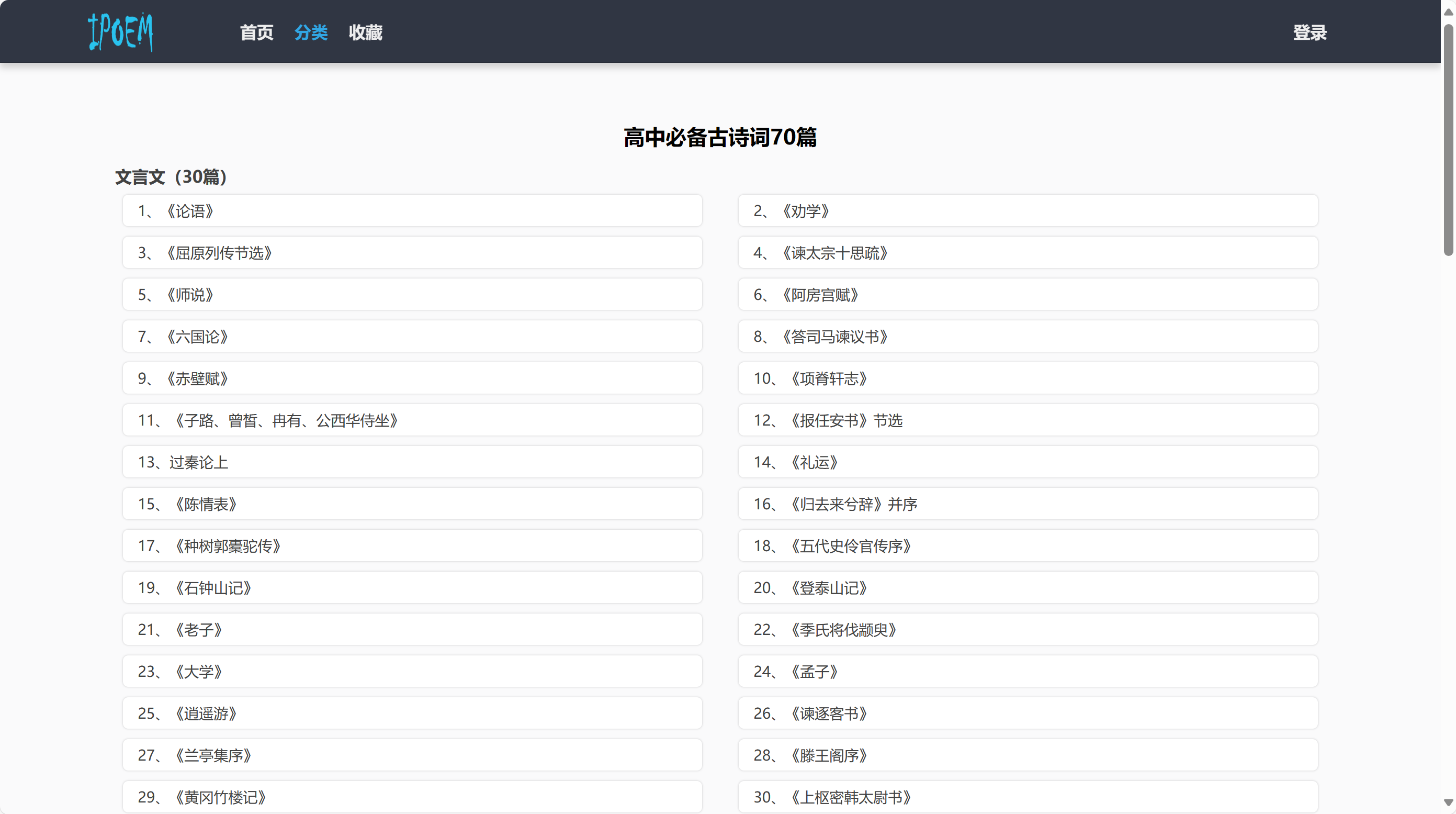Screen dimensions: 1456x814
Task: Select entry 2 《劝学》
Action: 1027,211
